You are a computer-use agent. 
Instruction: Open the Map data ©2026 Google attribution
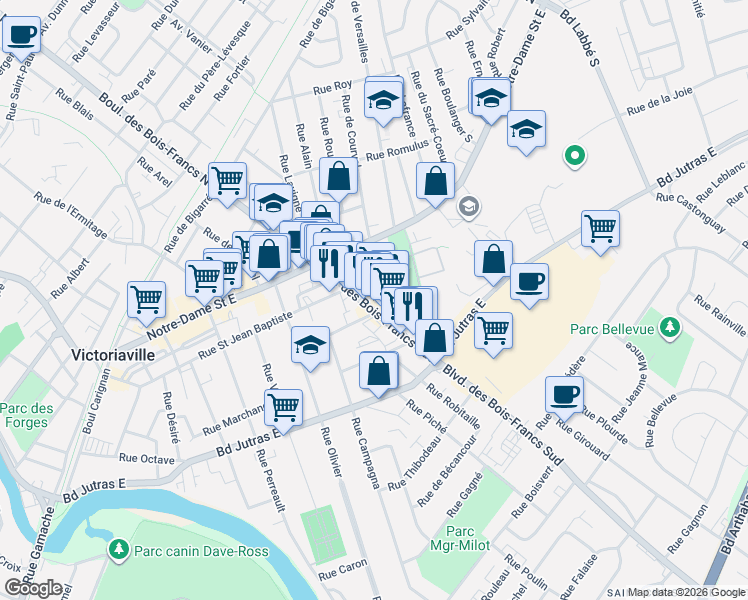[686, 592]
